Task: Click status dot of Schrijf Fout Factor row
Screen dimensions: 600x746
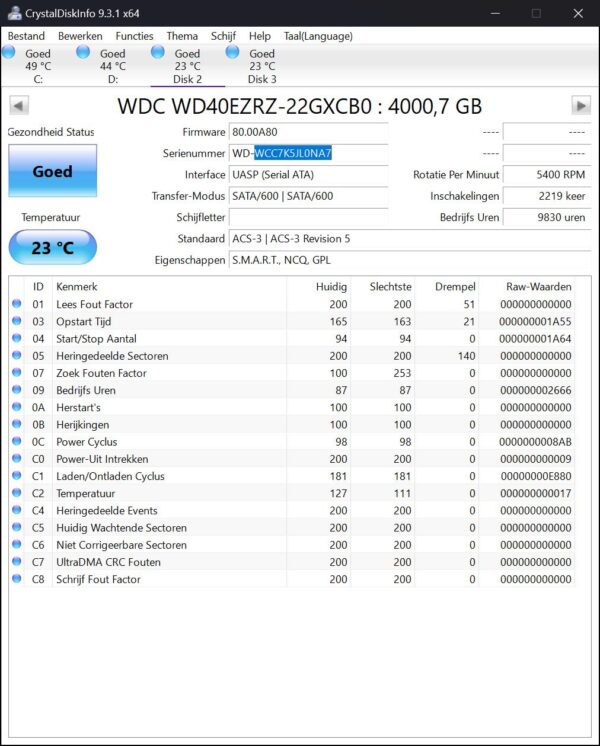Action: 17,579
